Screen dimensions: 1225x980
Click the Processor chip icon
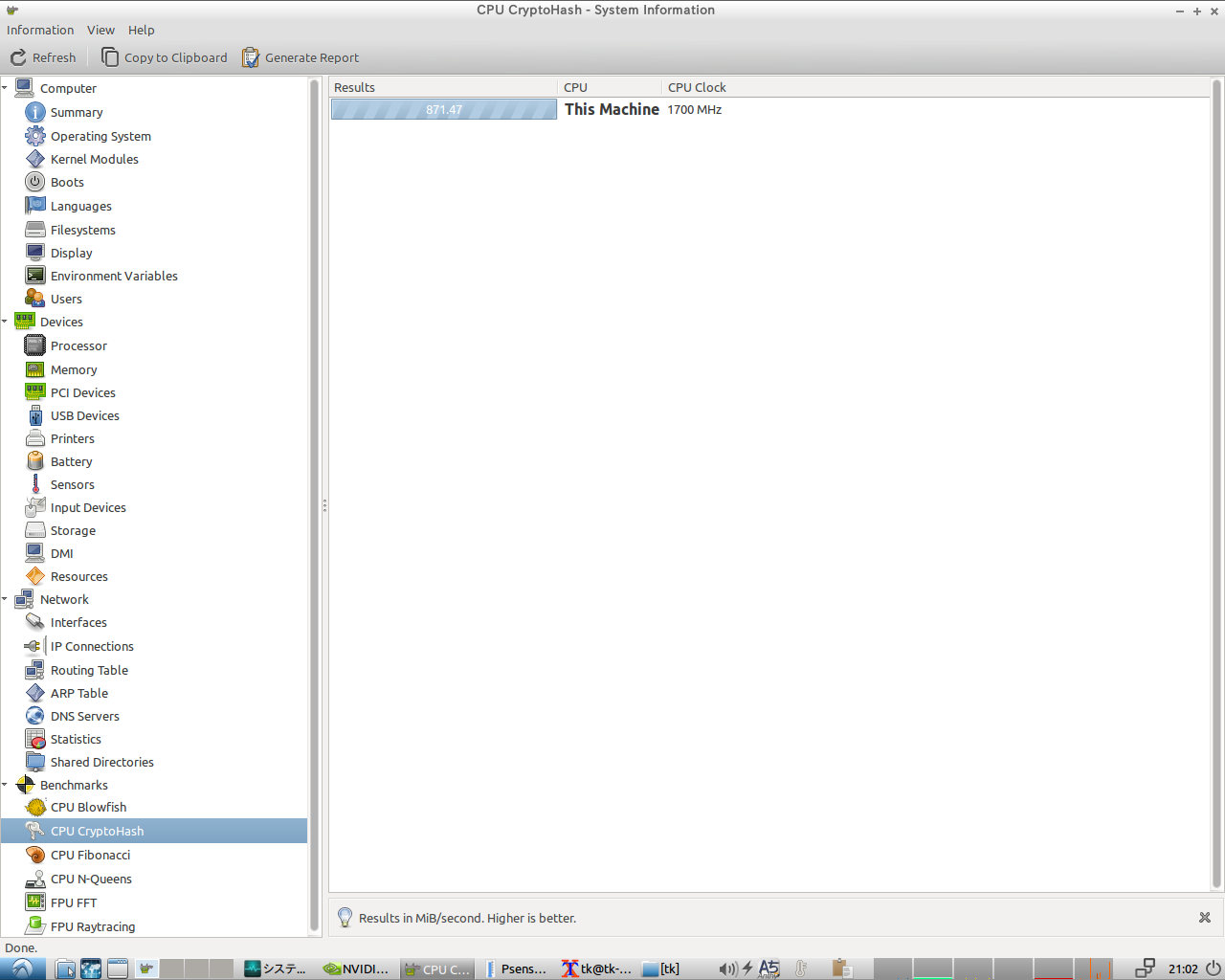(x=35, y=345)
